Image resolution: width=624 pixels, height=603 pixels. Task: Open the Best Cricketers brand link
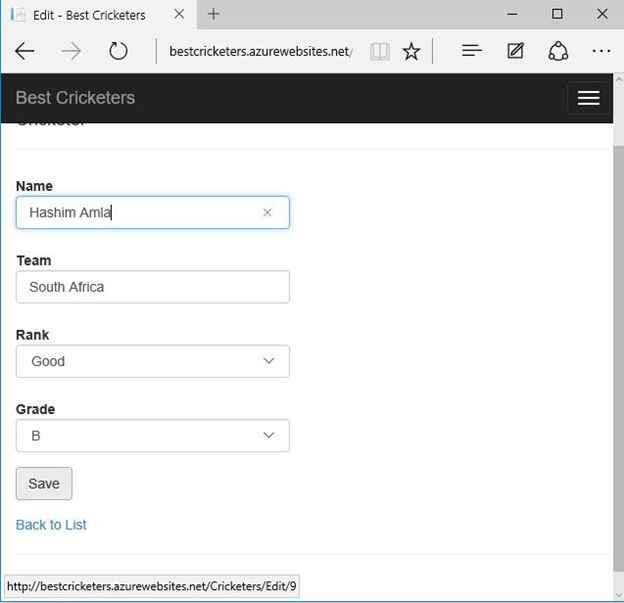[75, 98]
